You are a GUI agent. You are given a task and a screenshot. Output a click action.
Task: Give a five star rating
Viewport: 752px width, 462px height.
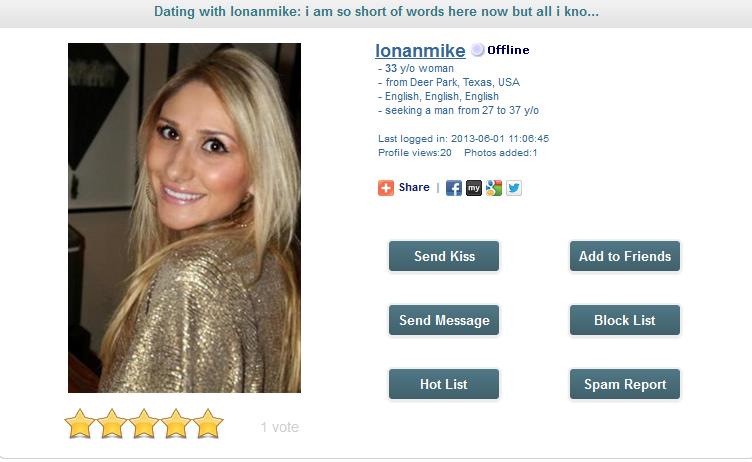coord(208,424)
